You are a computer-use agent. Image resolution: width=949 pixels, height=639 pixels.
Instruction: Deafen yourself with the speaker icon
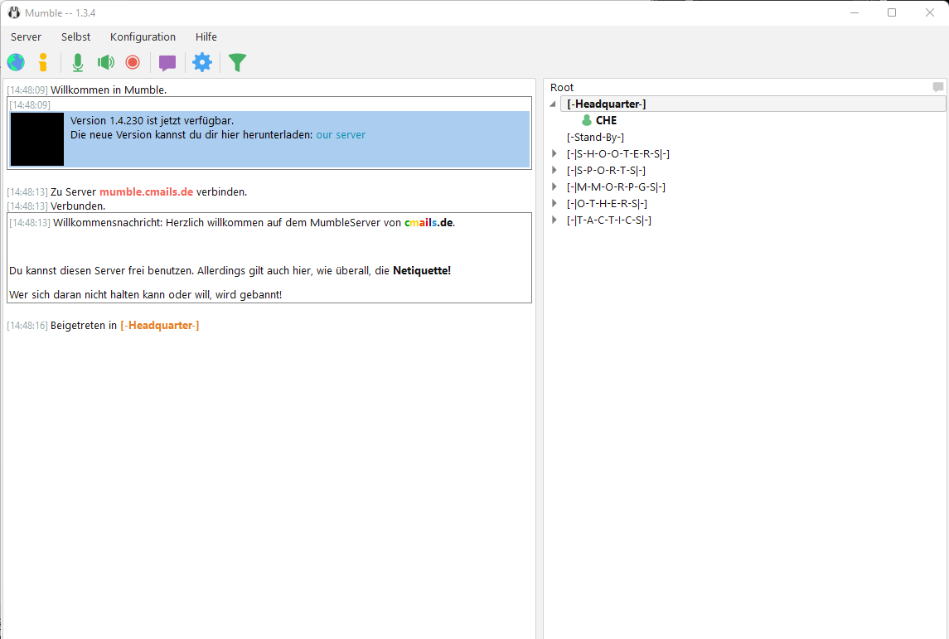(x=106, y=62)
